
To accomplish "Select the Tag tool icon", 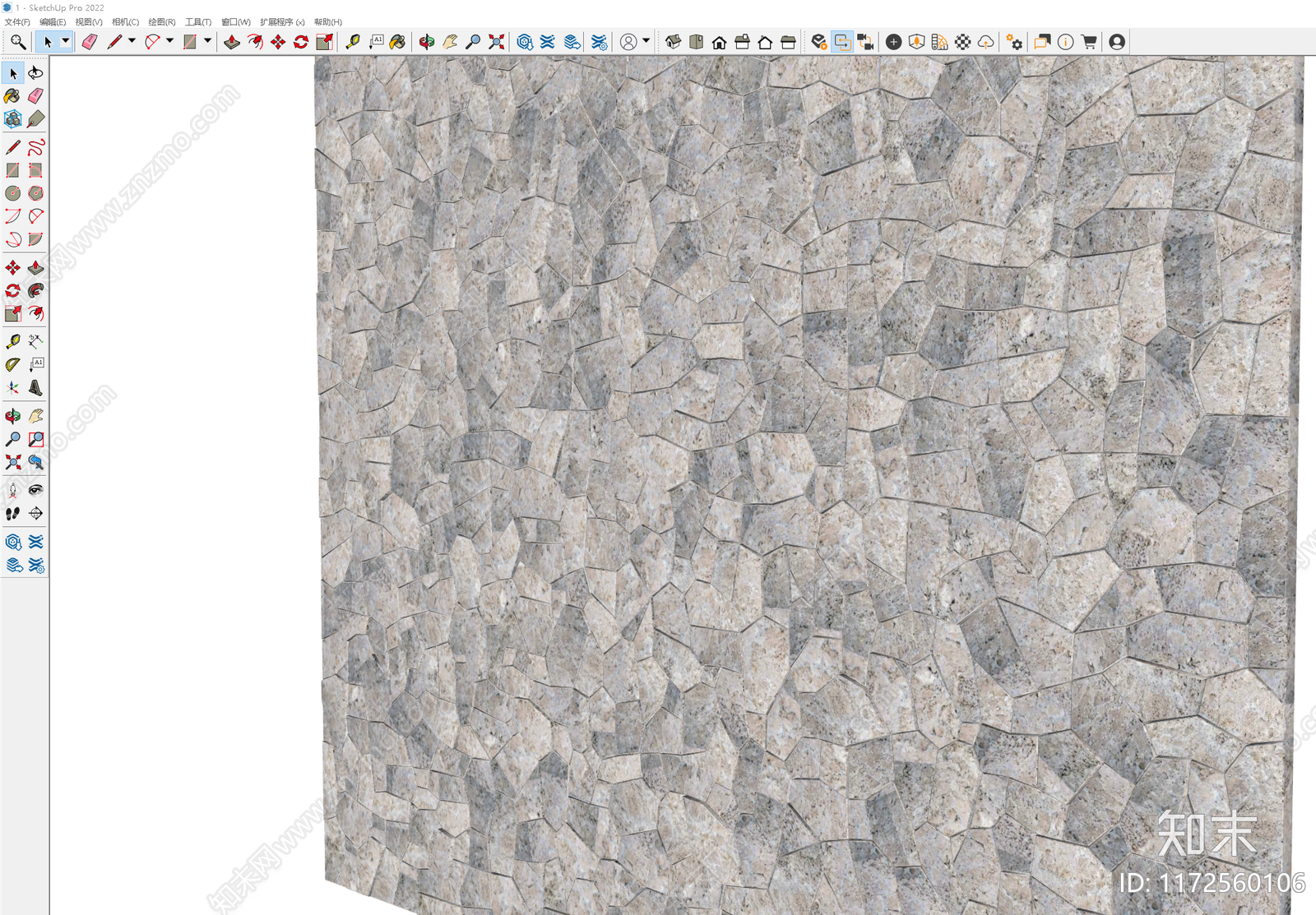I will coord(35,119).
